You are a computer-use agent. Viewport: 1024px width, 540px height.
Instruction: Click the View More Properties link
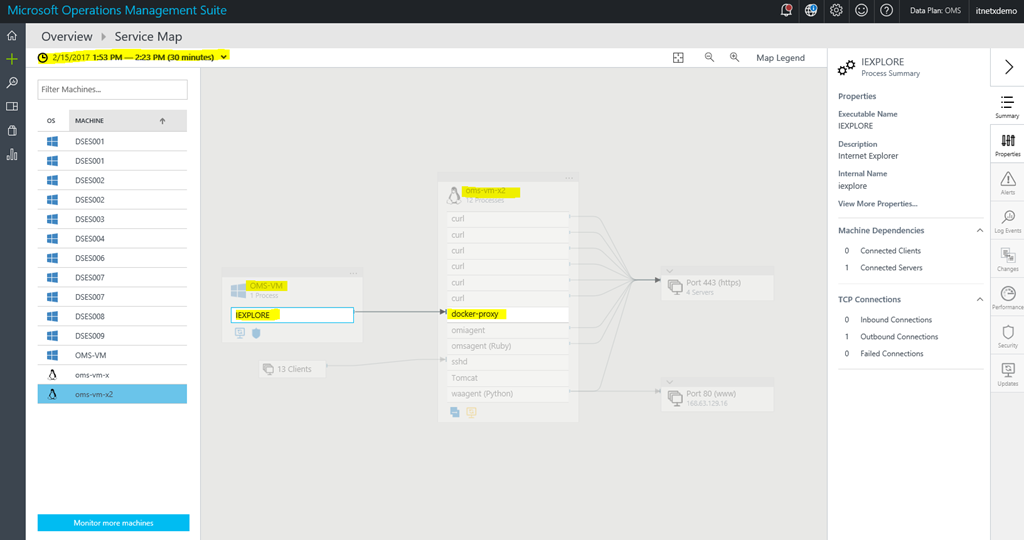877,204
